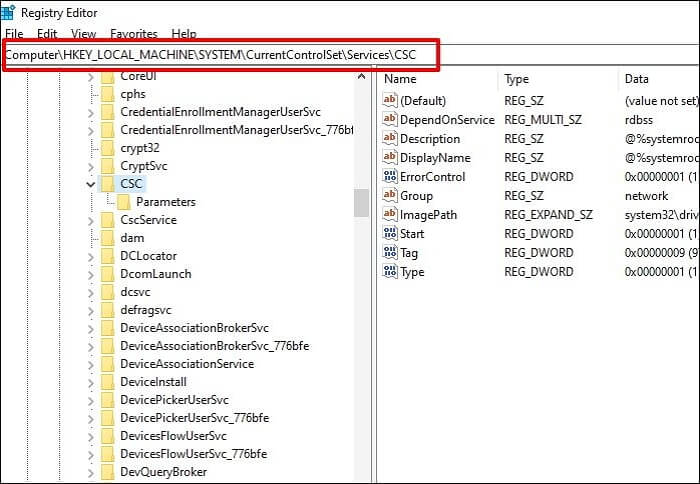Click the Parameters folder icon
The image size is (700, 484).
tap(124, 202)
